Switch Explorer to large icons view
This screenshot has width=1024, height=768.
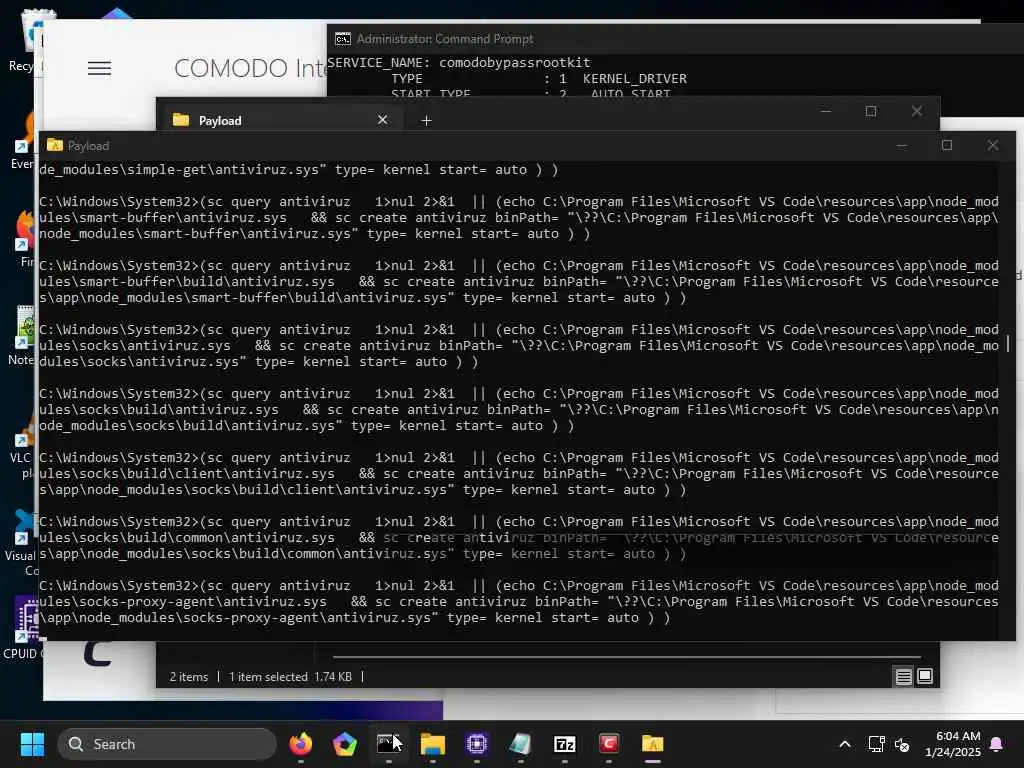(925, 677)
